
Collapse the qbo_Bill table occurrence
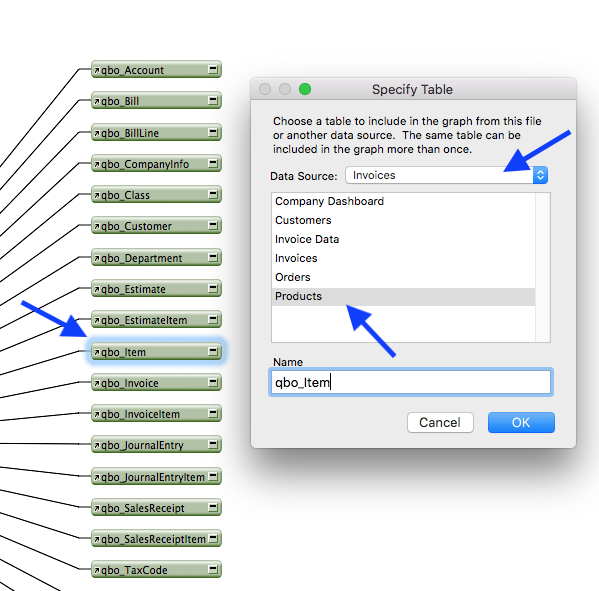pos(213,100)
